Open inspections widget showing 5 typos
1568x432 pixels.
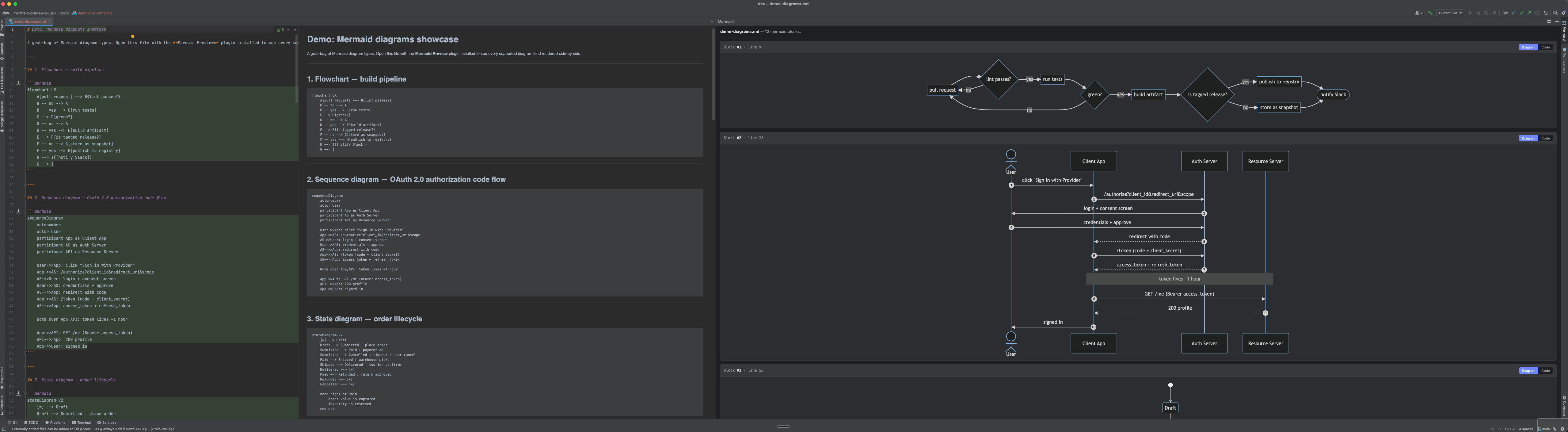[281, 30]
